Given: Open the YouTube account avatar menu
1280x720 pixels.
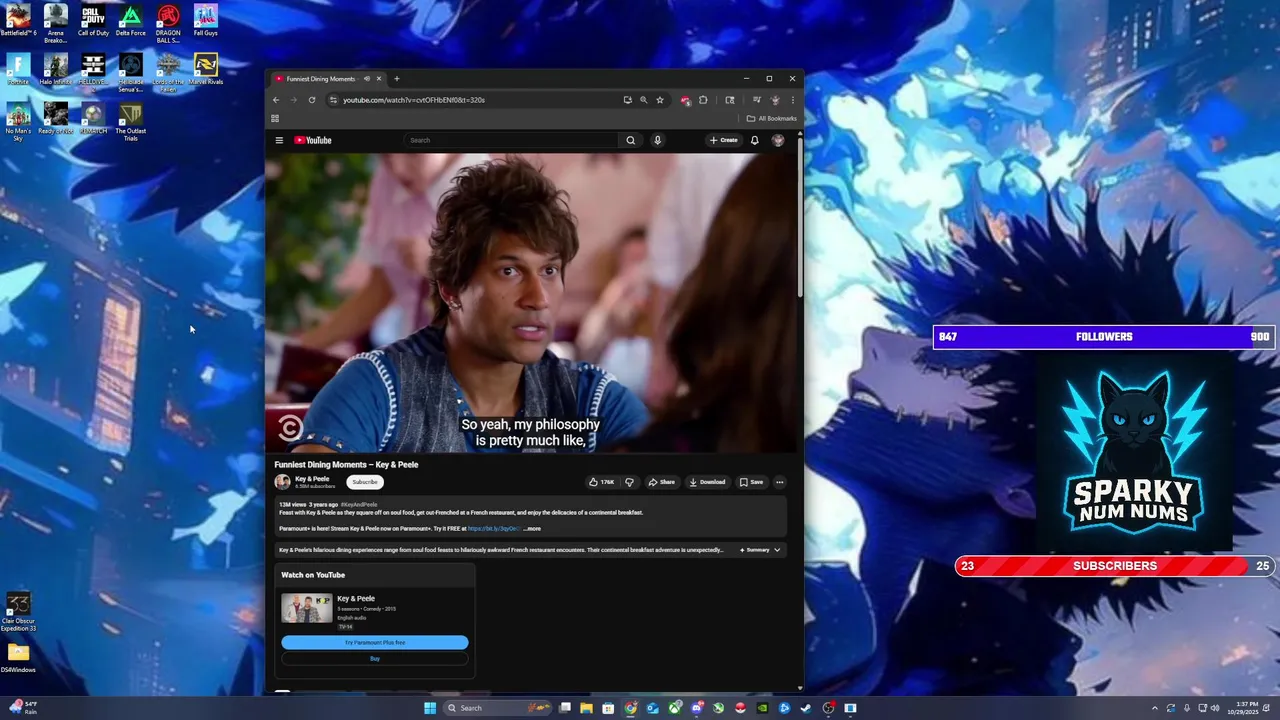Looking at the screenshot, I should coord(778,140).
